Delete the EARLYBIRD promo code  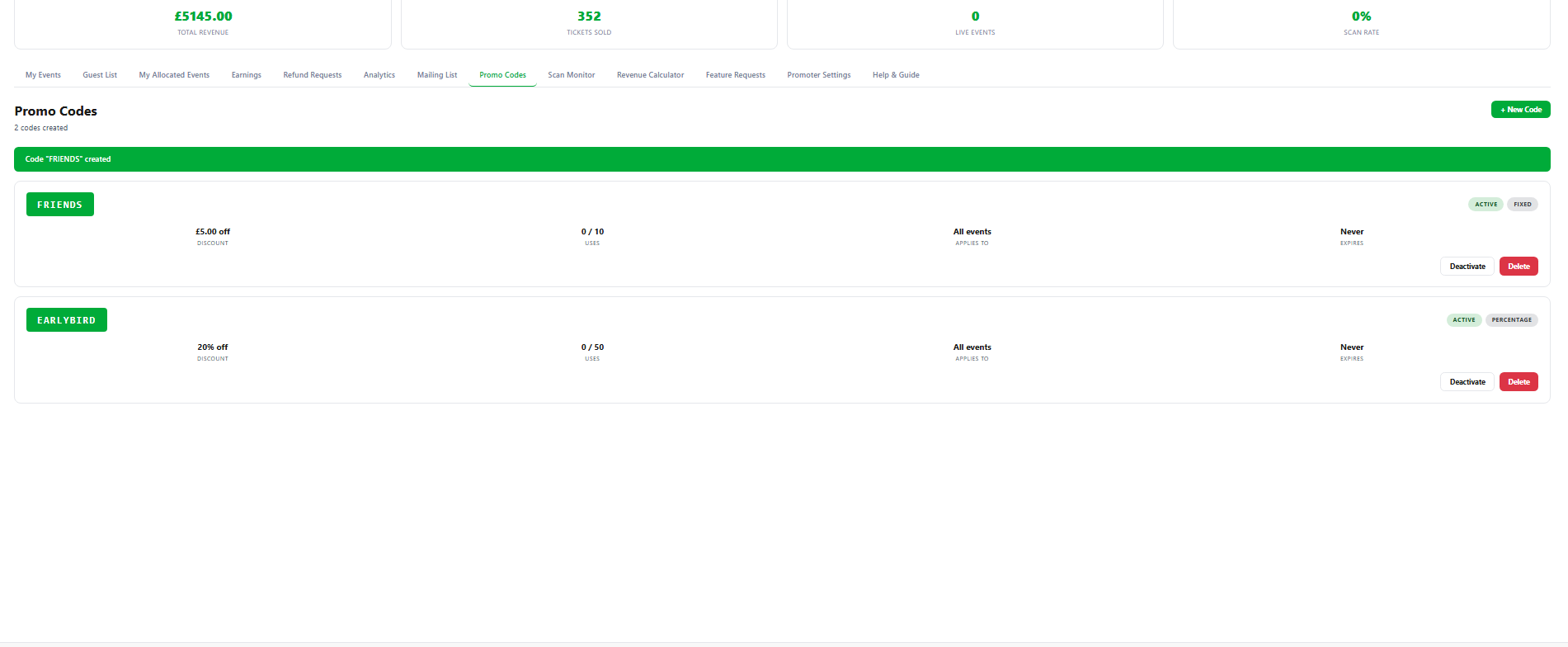click(x=1518, y=382)
